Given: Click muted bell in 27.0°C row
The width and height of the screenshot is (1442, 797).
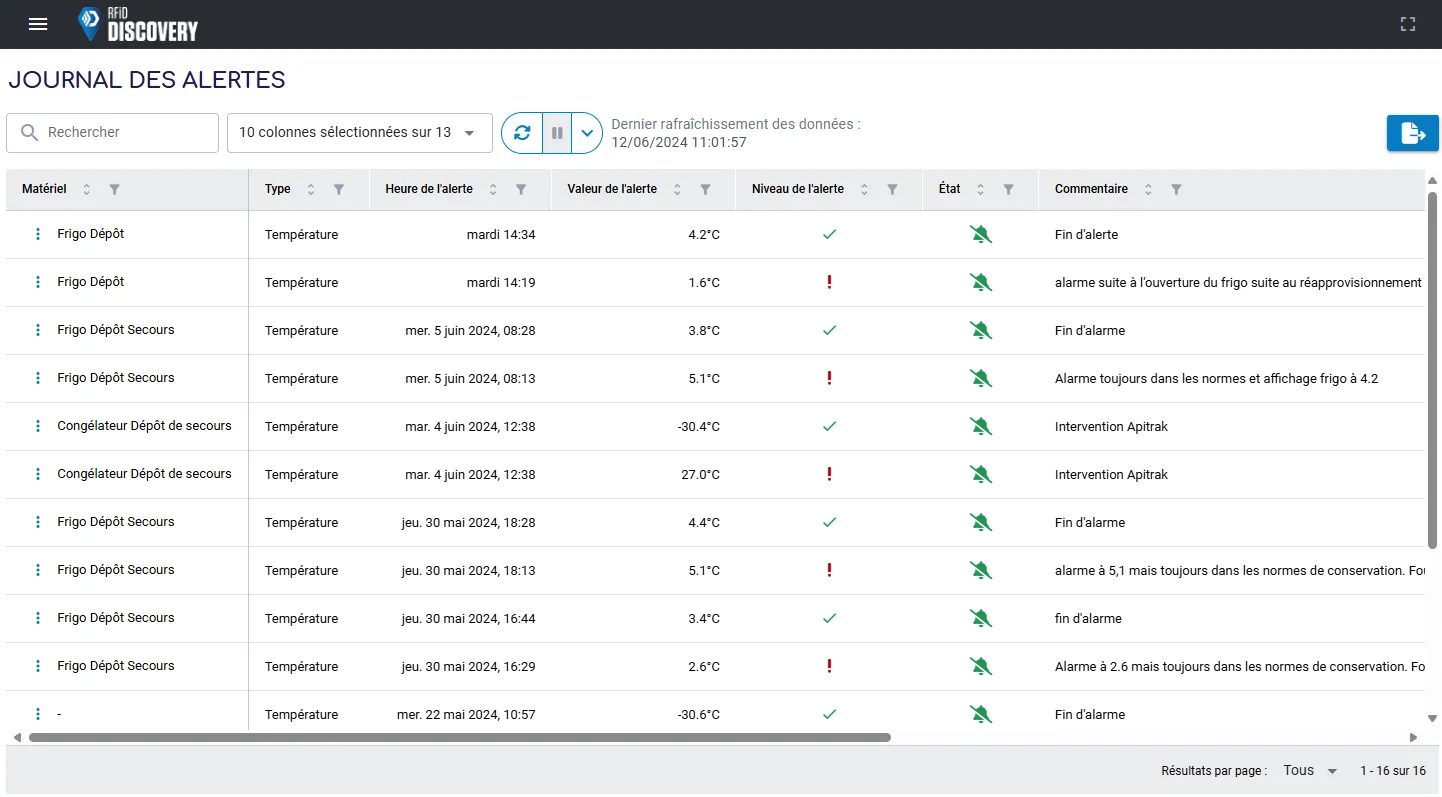Looking at the screenshot, I should pyautogui.click(x=980, y=474).
